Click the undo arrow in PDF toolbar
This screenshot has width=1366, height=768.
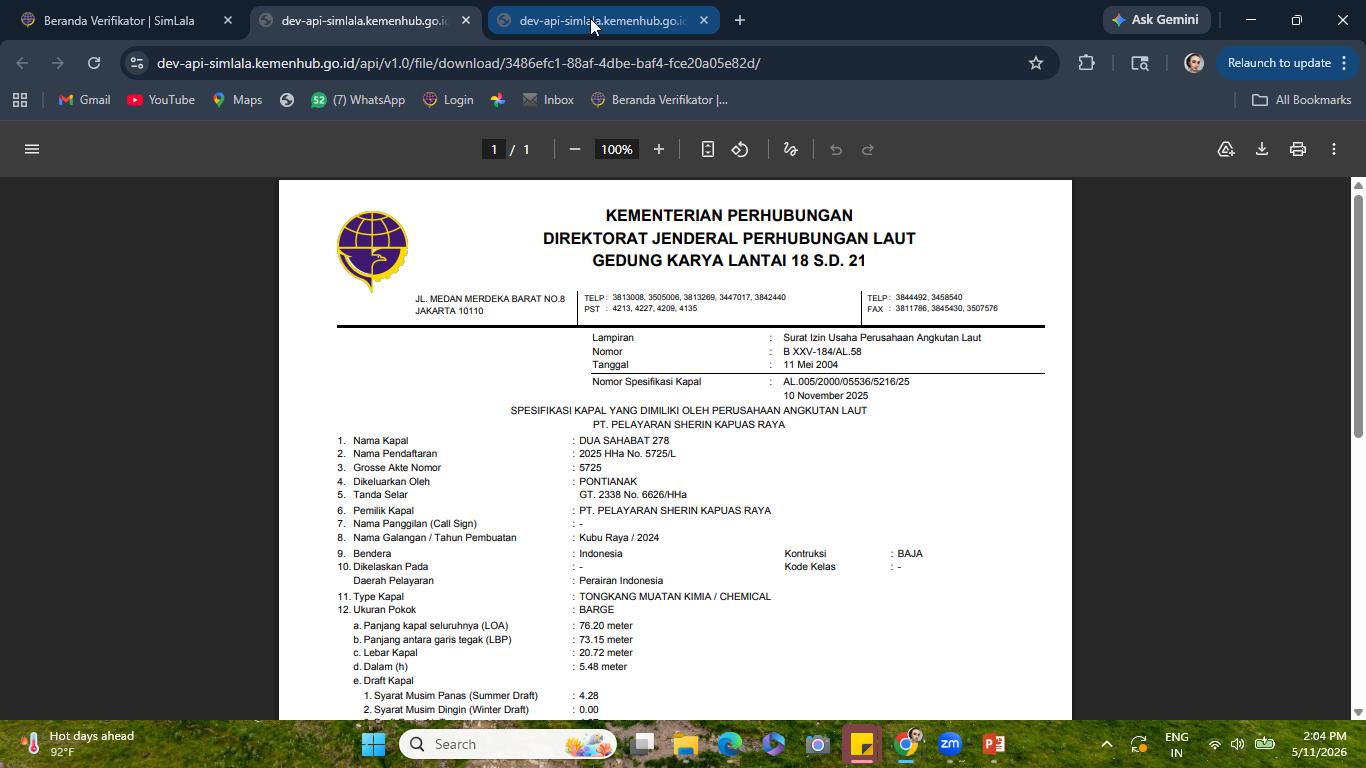(836, 149)
